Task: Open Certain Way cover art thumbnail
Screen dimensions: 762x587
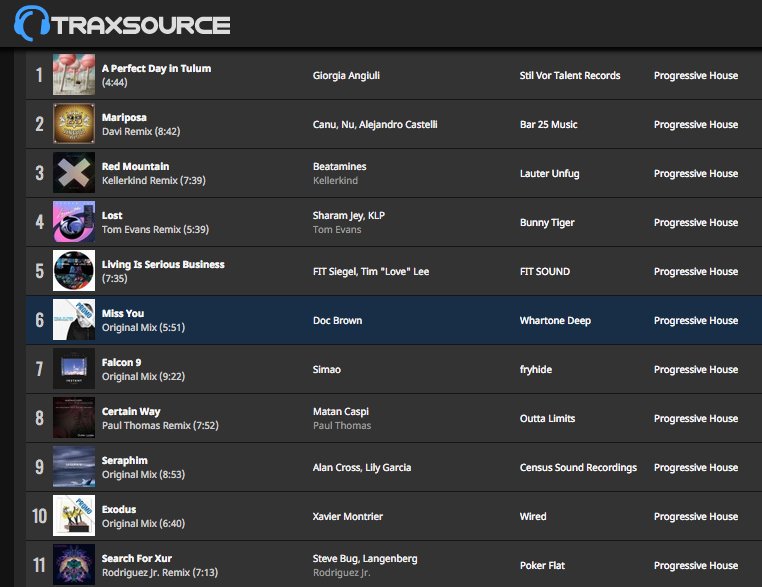Action: 74,418
